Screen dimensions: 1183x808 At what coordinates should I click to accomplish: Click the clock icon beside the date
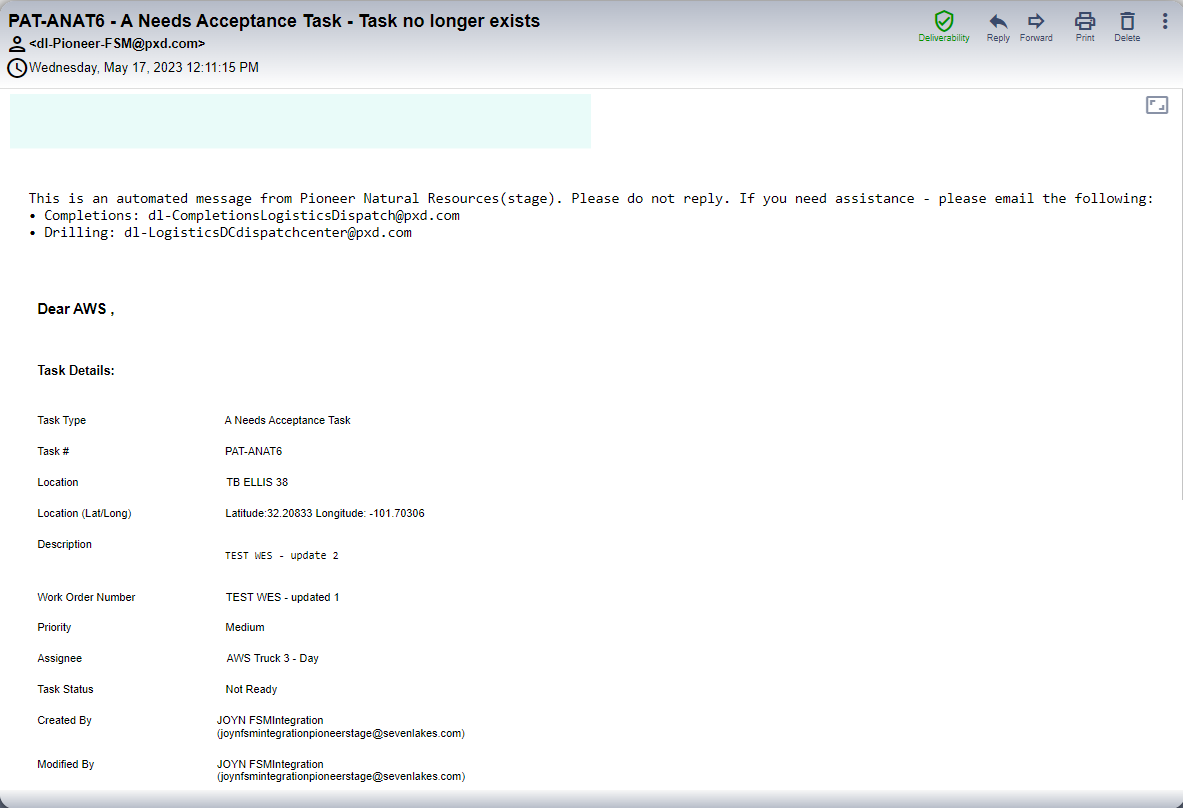coord(17,68)
